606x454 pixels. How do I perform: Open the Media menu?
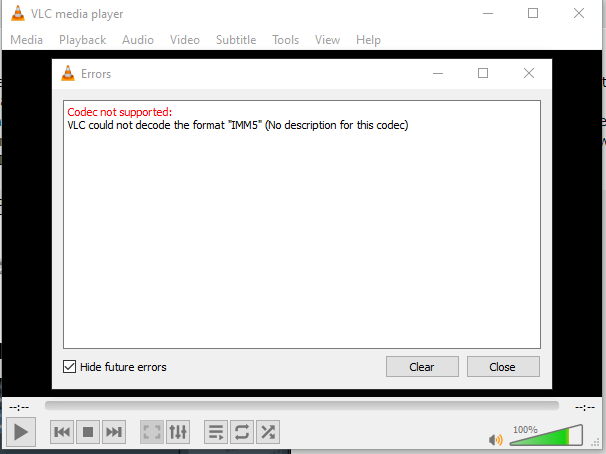(x=26, y=40)
